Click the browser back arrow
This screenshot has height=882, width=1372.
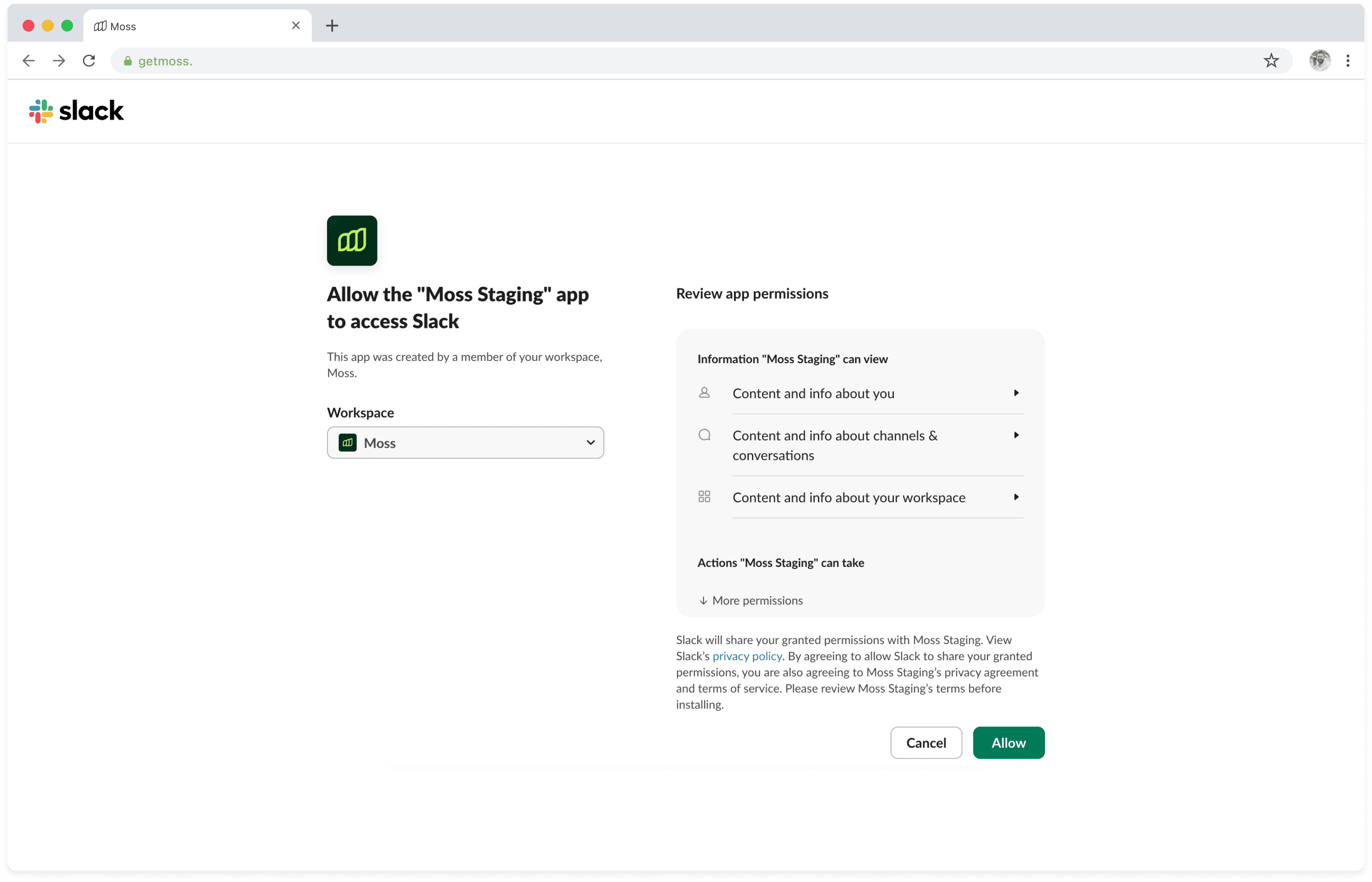pos(29,61)
